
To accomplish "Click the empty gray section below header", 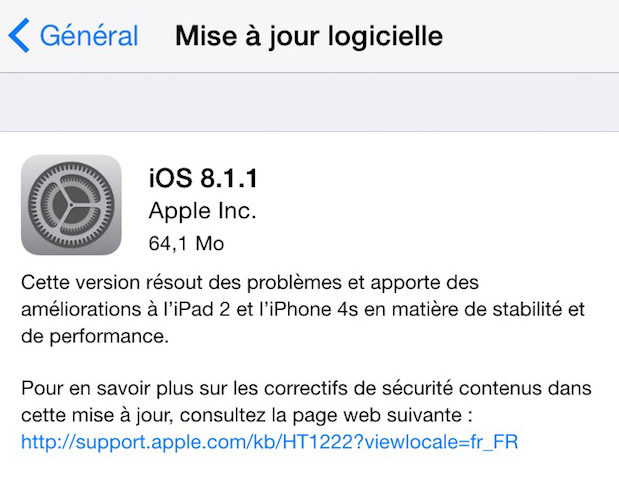I will (310, 102).
